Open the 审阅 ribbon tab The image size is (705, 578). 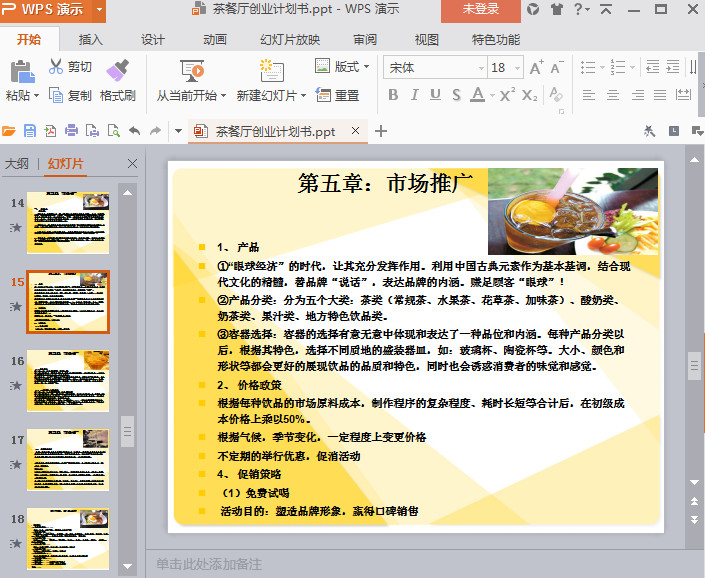pyautogui.click(x=365, y=40)
